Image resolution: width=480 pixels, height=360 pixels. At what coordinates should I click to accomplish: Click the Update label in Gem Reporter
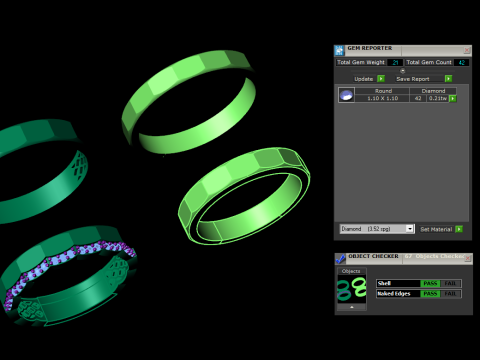coord(363,79)
